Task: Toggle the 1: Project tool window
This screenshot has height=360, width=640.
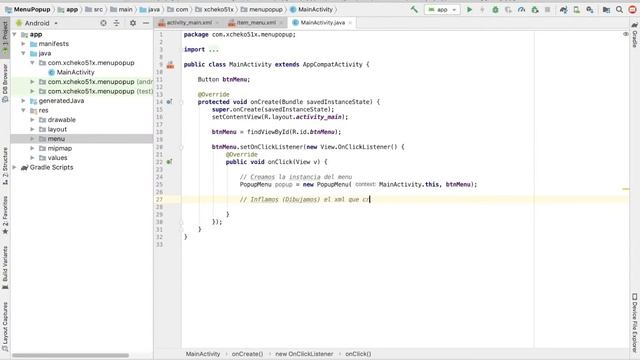Action: point(5,38)
